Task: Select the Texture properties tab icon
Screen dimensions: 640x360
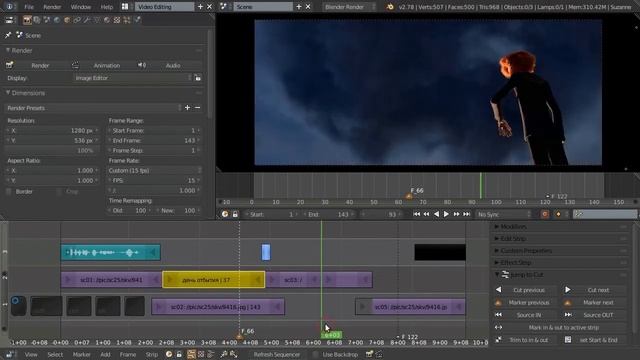Action: [117, 20]
